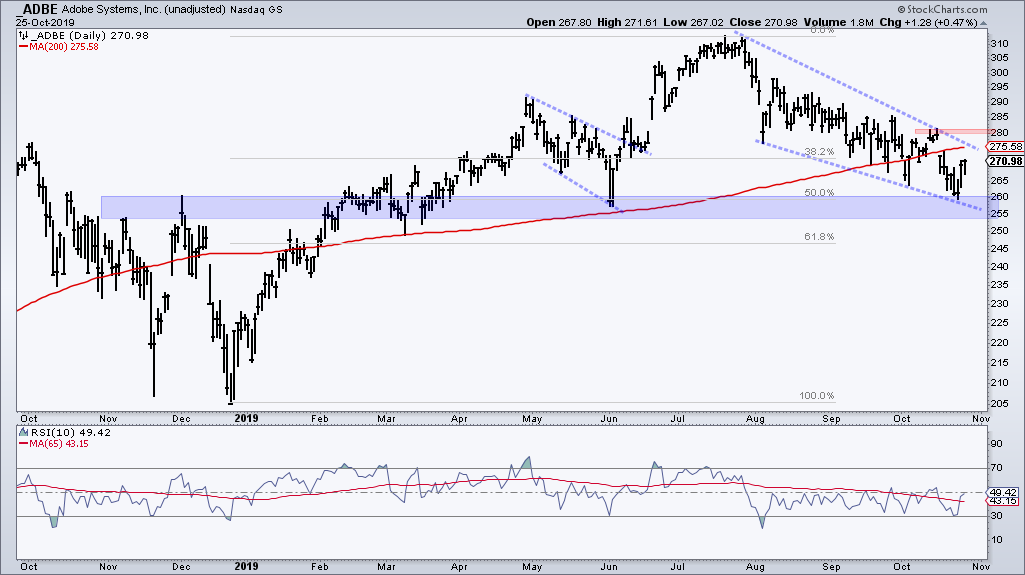Screen dimensions: 1025x575
Task: Click the 70 level on RSI axis
Action: tap(996, 467)
